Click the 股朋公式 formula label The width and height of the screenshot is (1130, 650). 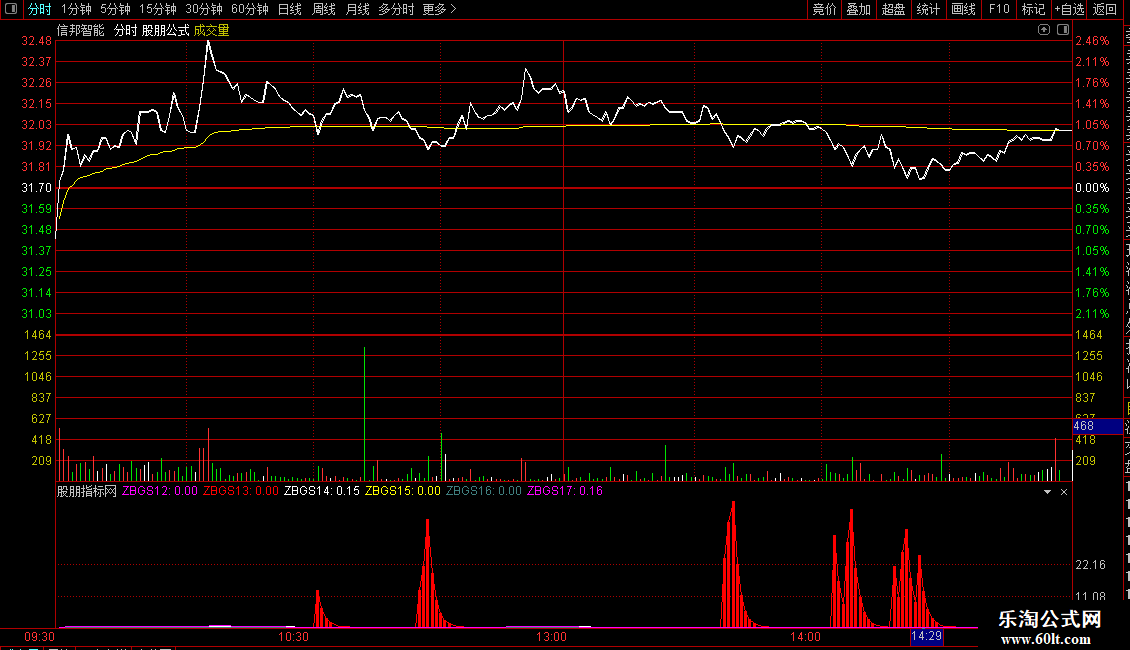click(x=166, y=30)
